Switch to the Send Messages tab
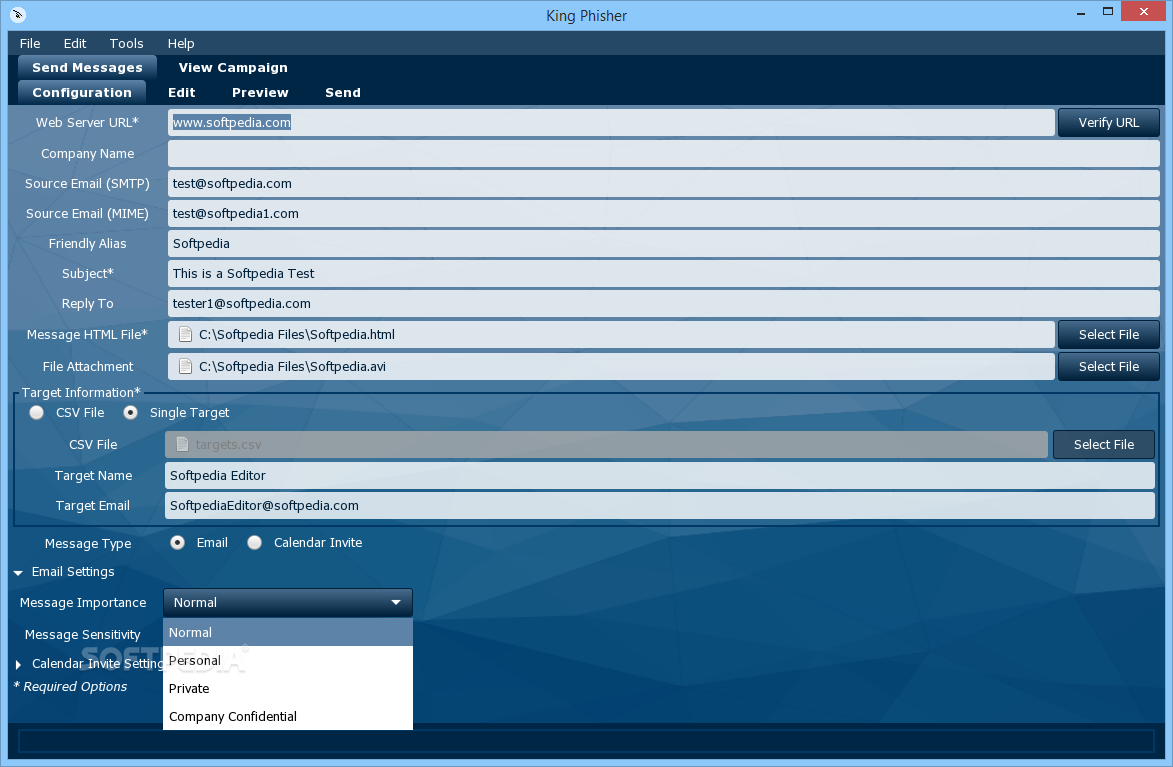This screenshot has height=767, width=1173. (88, 67)
